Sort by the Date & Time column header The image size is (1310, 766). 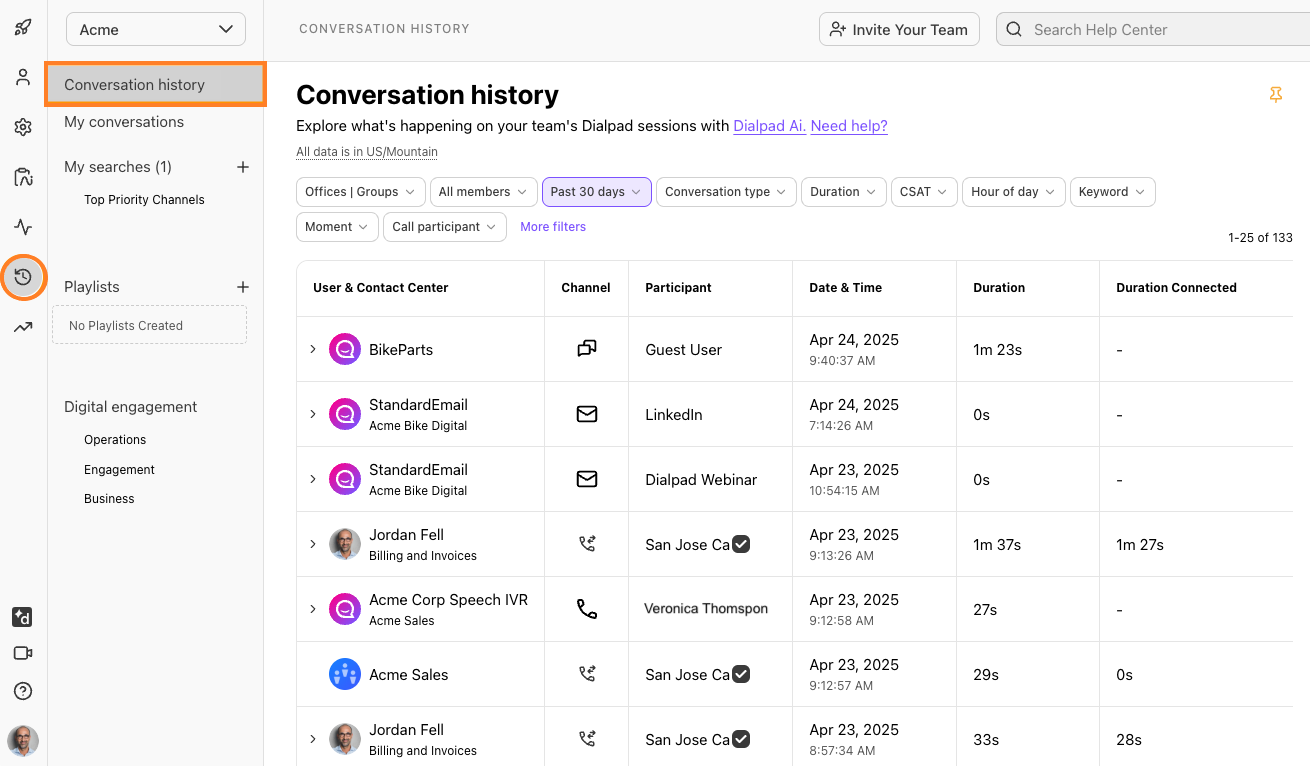pos(845,287)
